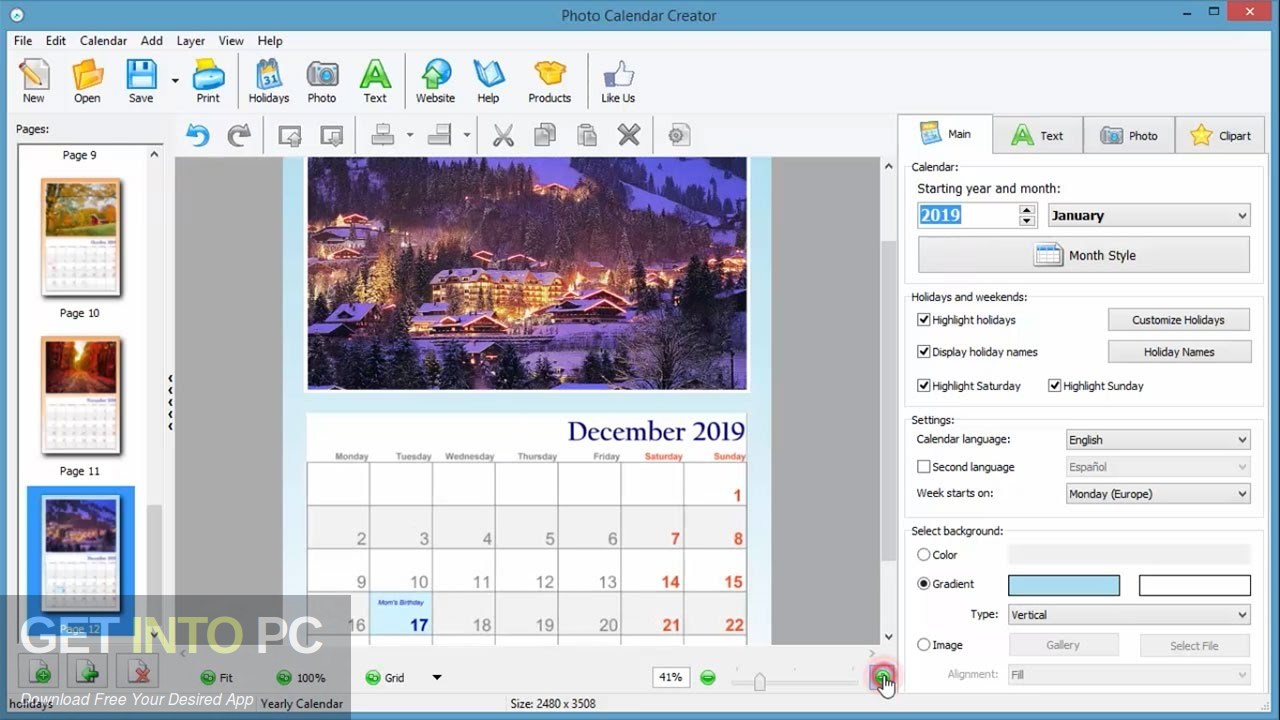Viewport: 1280px width, 720px height.
Task: Expand the horizontal align dropdown arrow
Action: point(409,135)
